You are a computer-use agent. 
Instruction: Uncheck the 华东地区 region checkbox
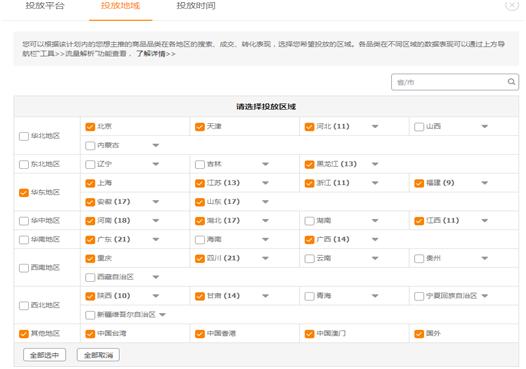24,193
